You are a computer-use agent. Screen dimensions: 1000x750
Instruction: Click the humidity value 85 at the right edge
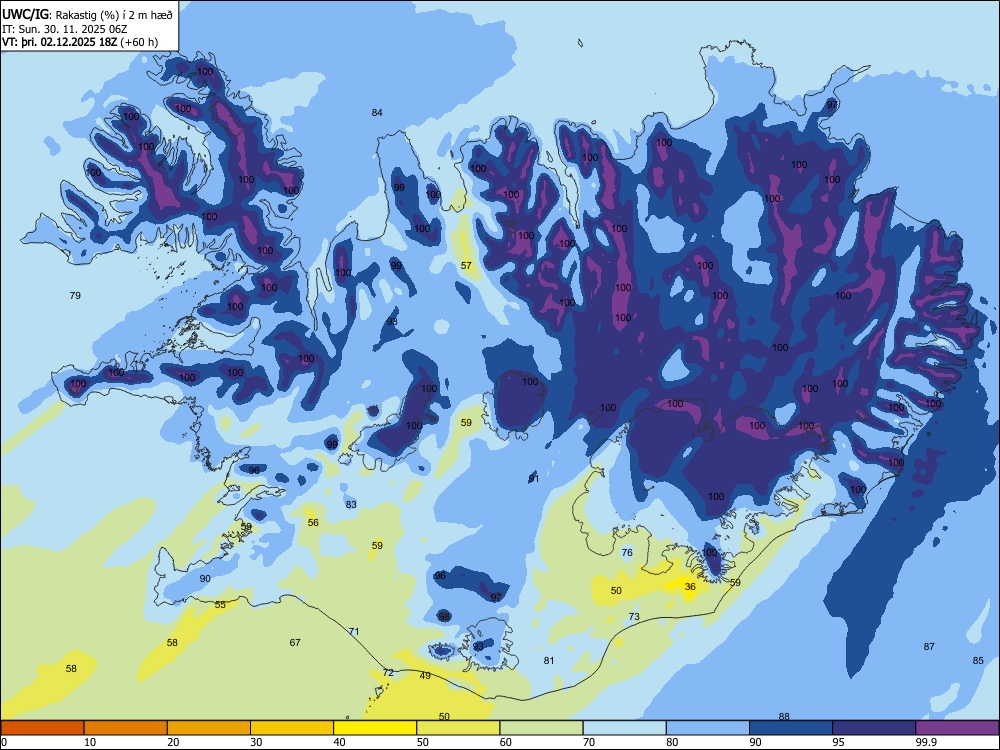[978, 660]
